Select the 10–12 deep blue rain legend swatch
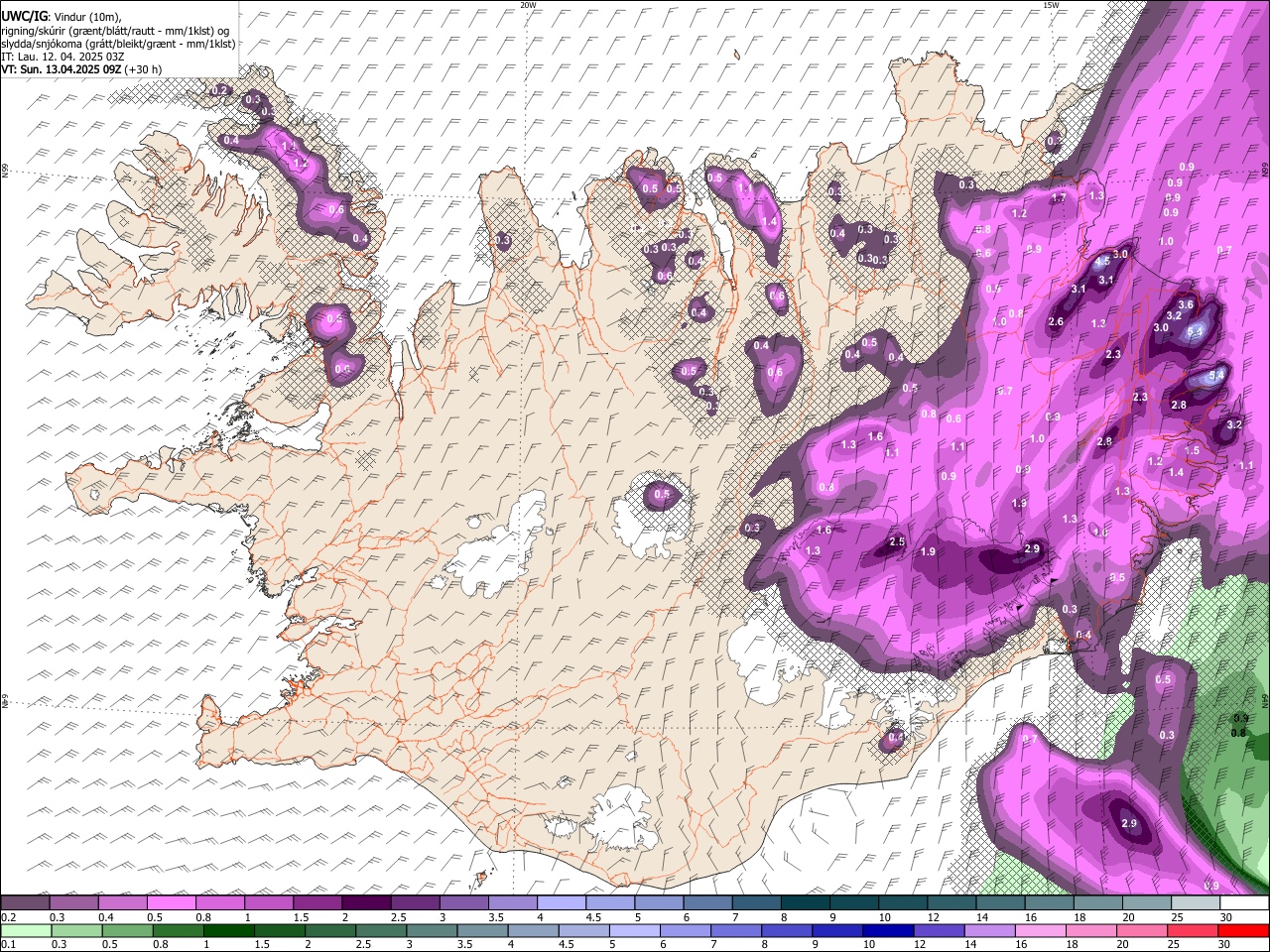Screen dimensions: 1270x952 click(888, 930)
